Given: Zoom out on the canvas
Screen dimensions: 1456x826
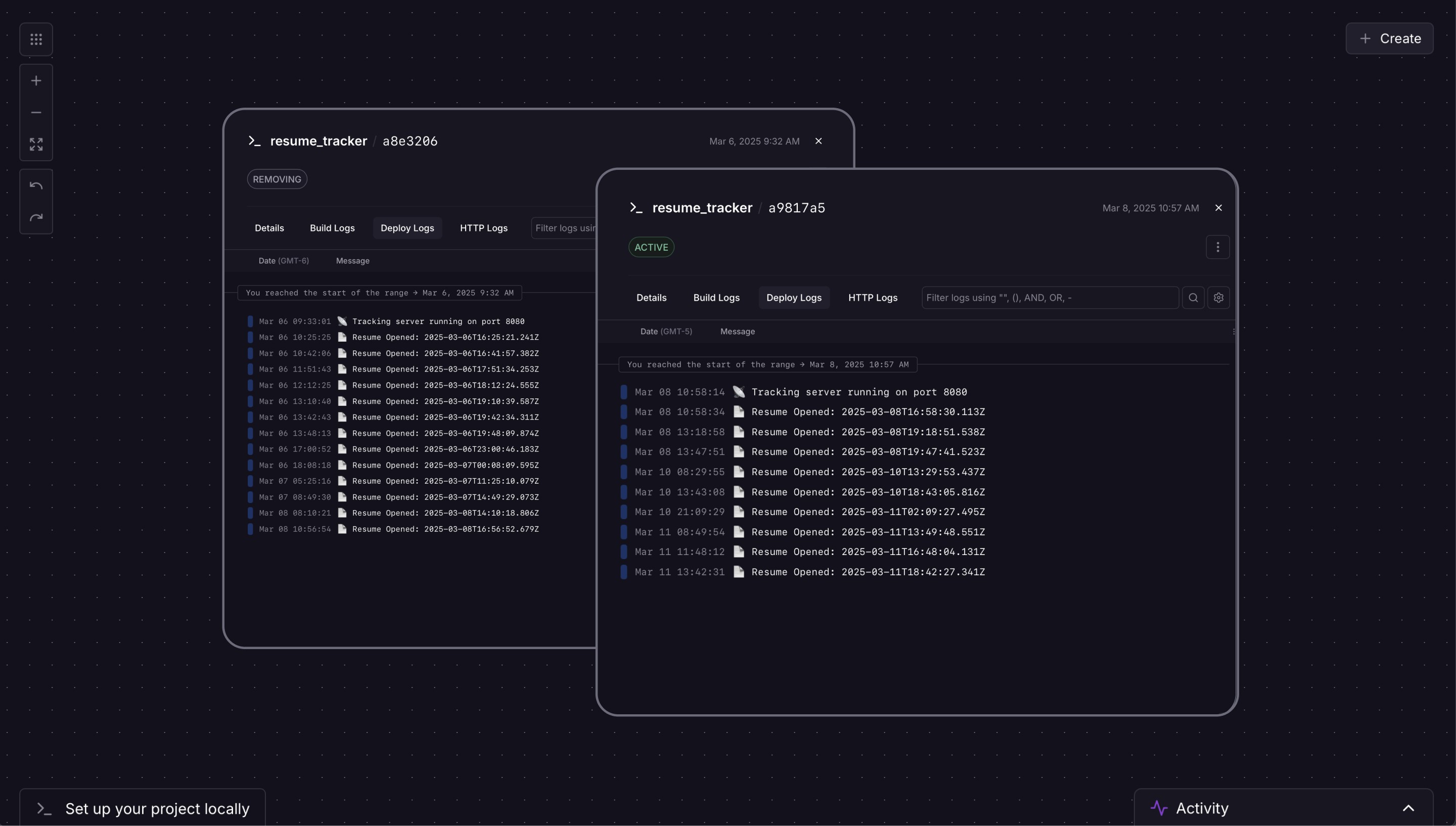Looking at the screenshot, I should pos(36,112).
